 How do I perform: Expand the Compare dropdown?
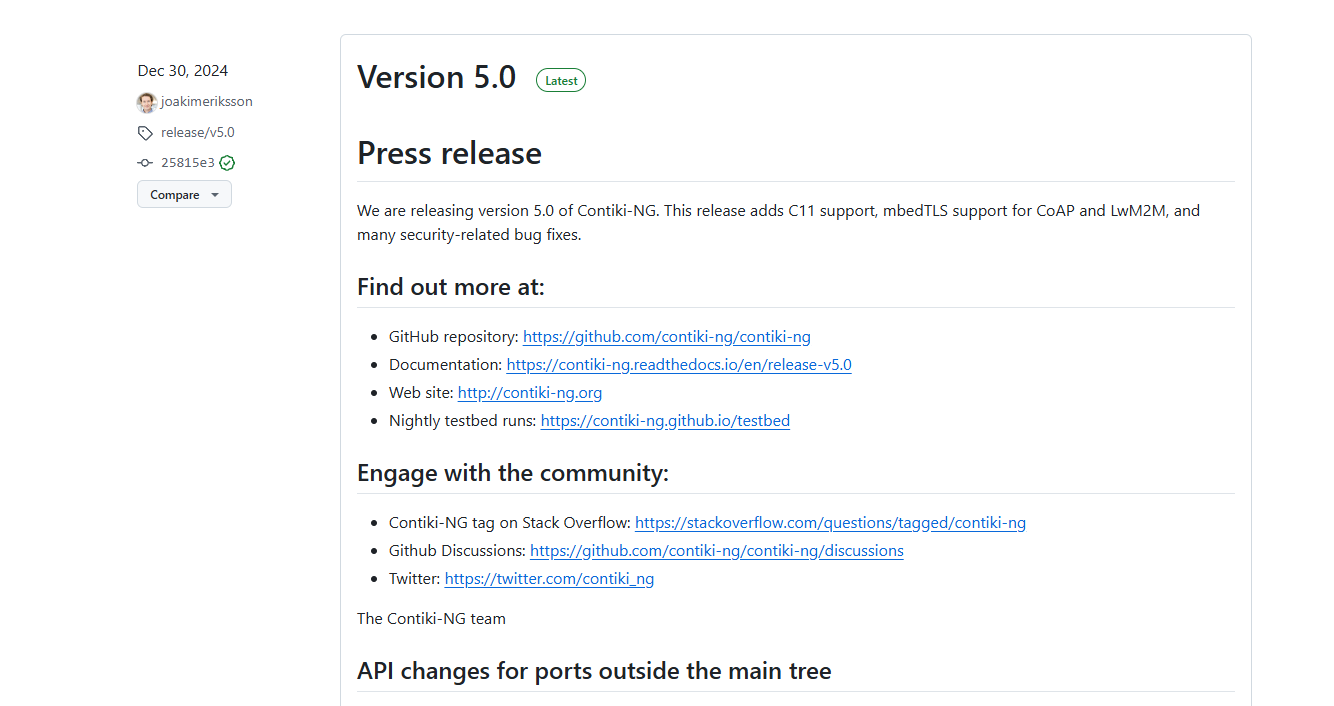pos(184,195)
